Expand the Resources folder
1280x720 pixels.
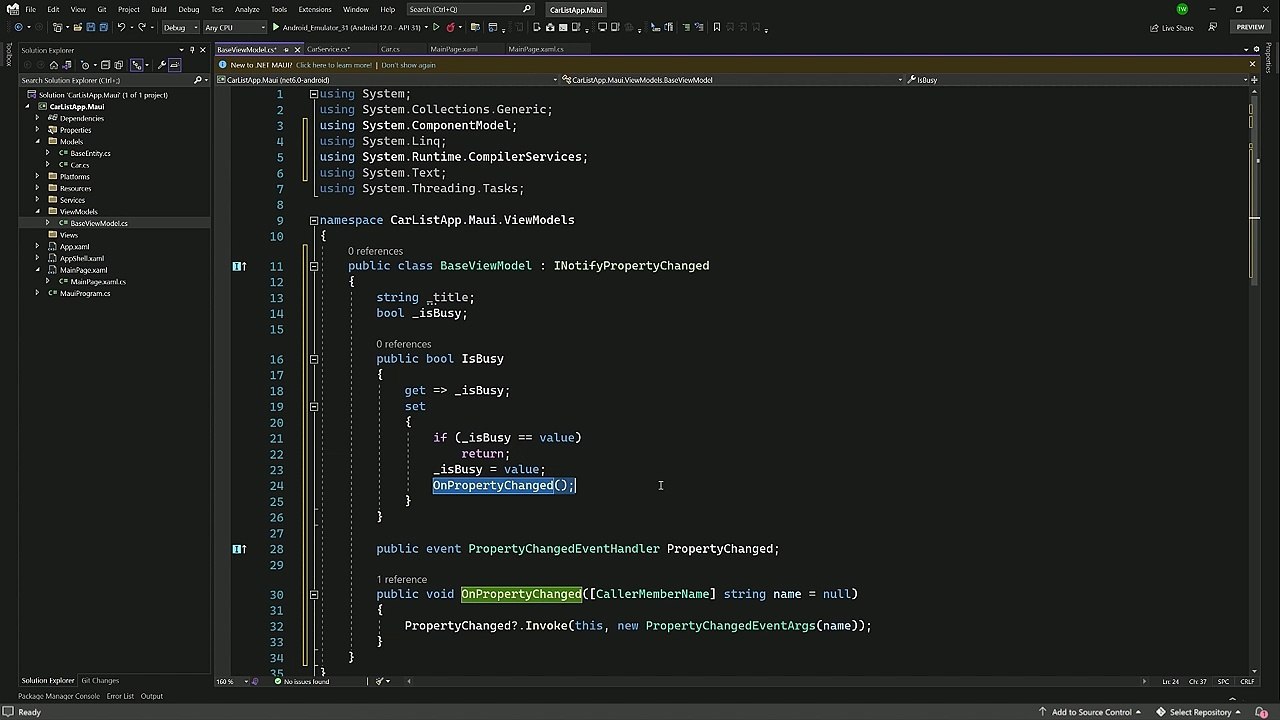tap(37, 188)
